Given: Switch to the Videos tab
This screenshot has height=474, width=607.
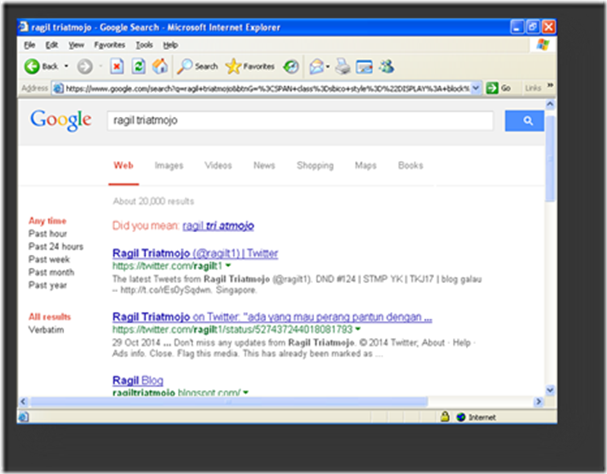Looking at the screenshot, I should click(218, 166).
